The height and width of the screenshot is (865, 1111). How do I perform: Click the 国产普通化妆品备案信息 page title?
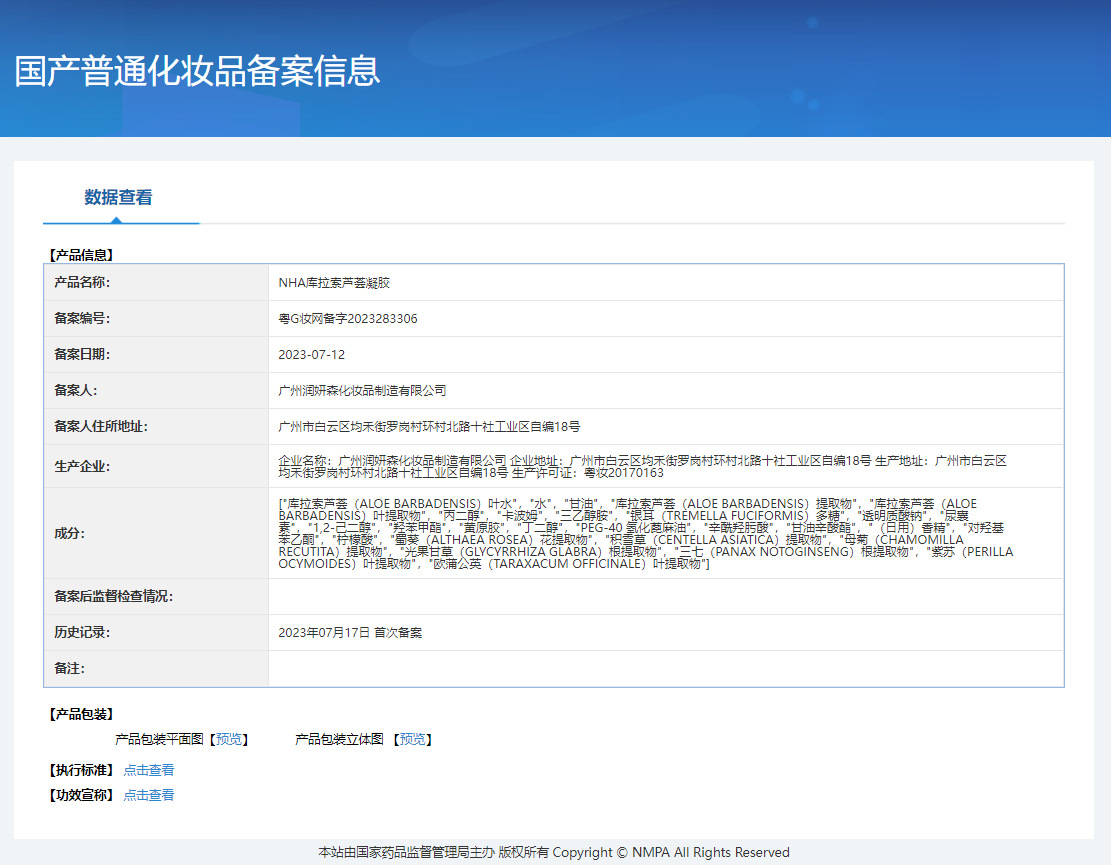(x=198, y=72)
